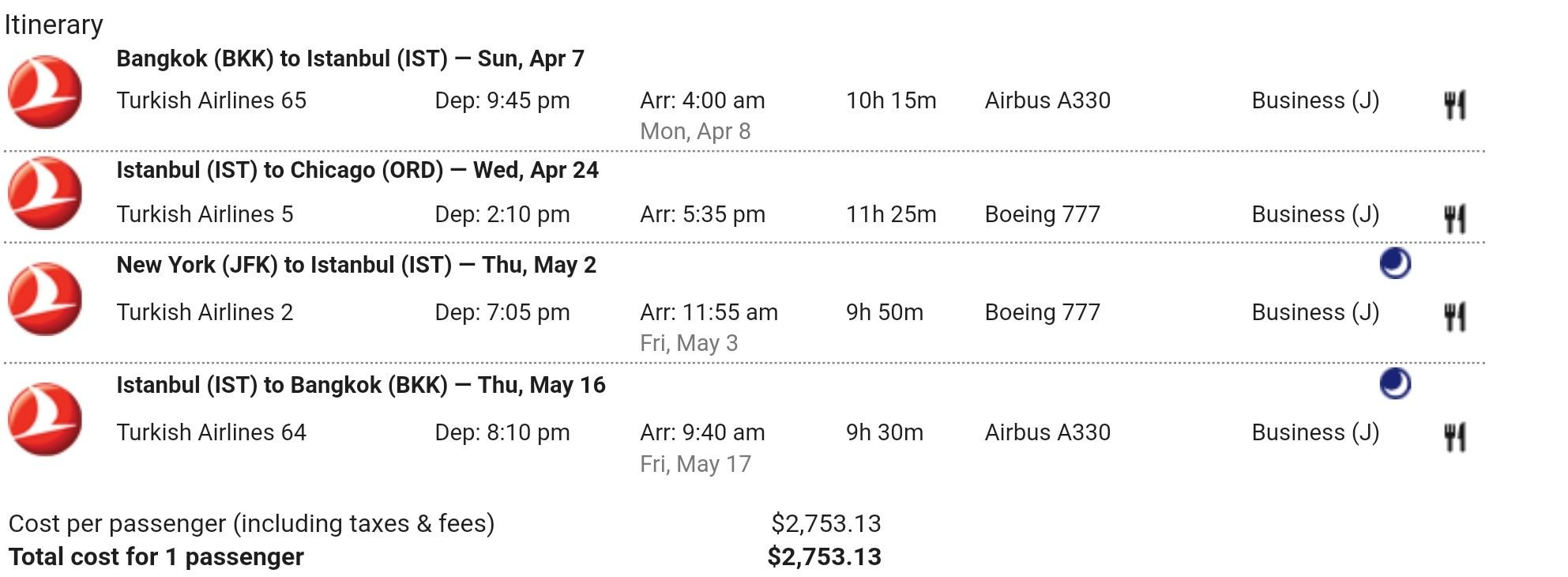Click meal icon on Turkish Airlines 2 row

point(1455,316)
